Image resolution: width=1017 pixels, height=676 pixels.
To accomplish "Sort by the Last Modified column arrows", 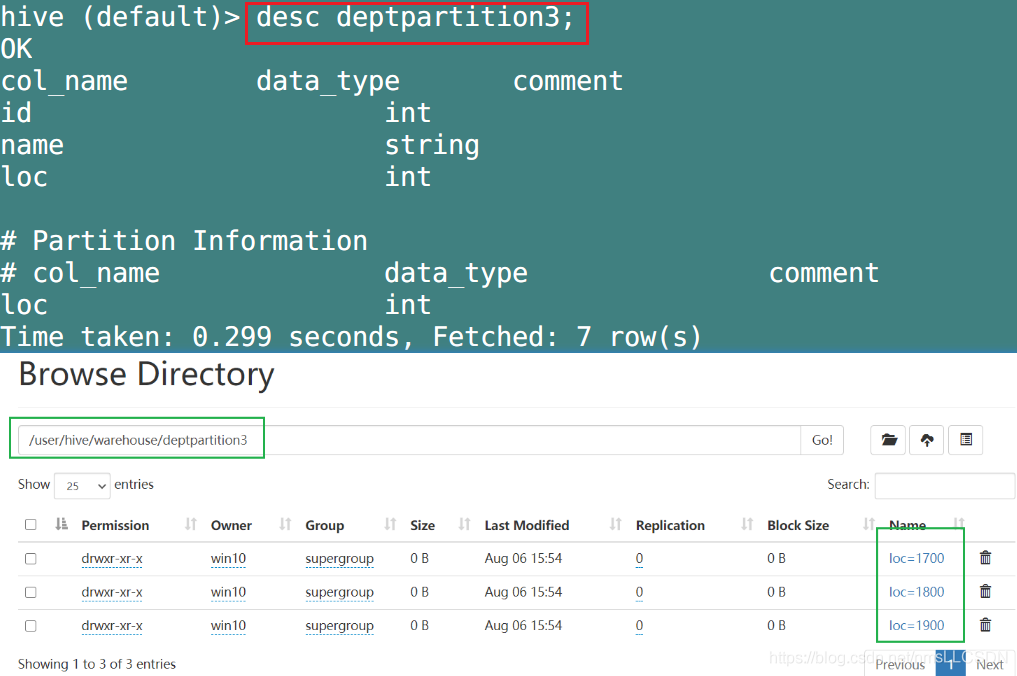I will click(x=616, y=524).
